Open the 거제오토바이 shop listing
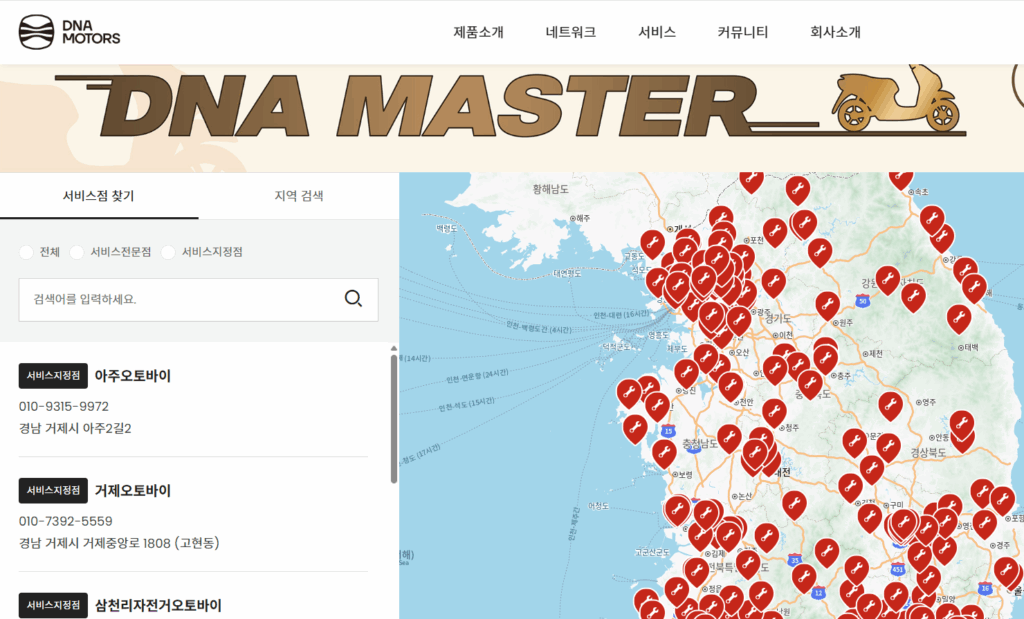Viewport: 1024px width, 619px height. coord(133,491)
